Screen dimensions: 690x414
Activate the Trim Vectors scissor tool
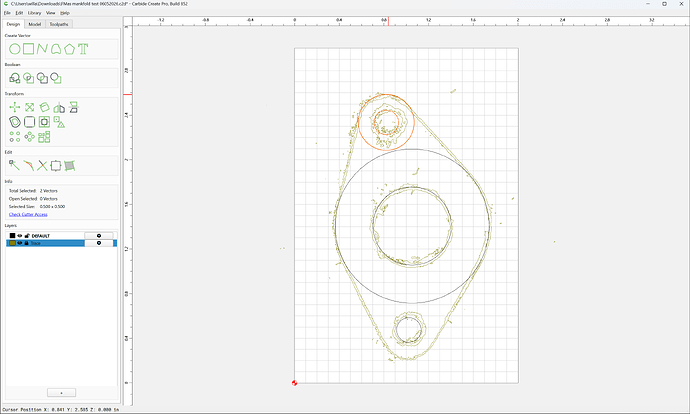42,165
